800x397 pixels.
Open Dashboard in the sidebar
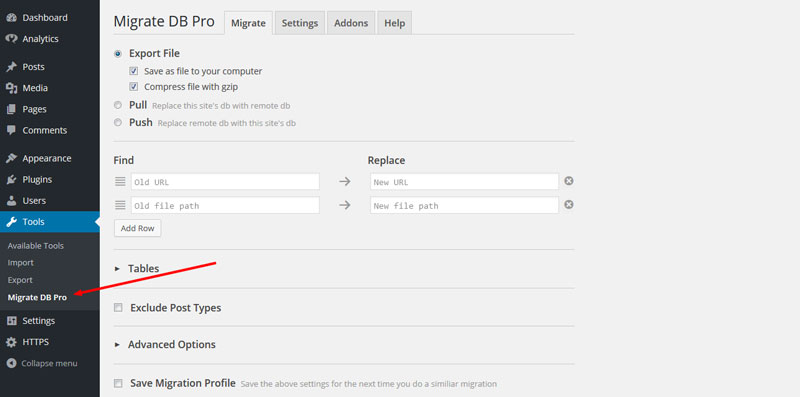pyautogui.click(x=45, y=18)
